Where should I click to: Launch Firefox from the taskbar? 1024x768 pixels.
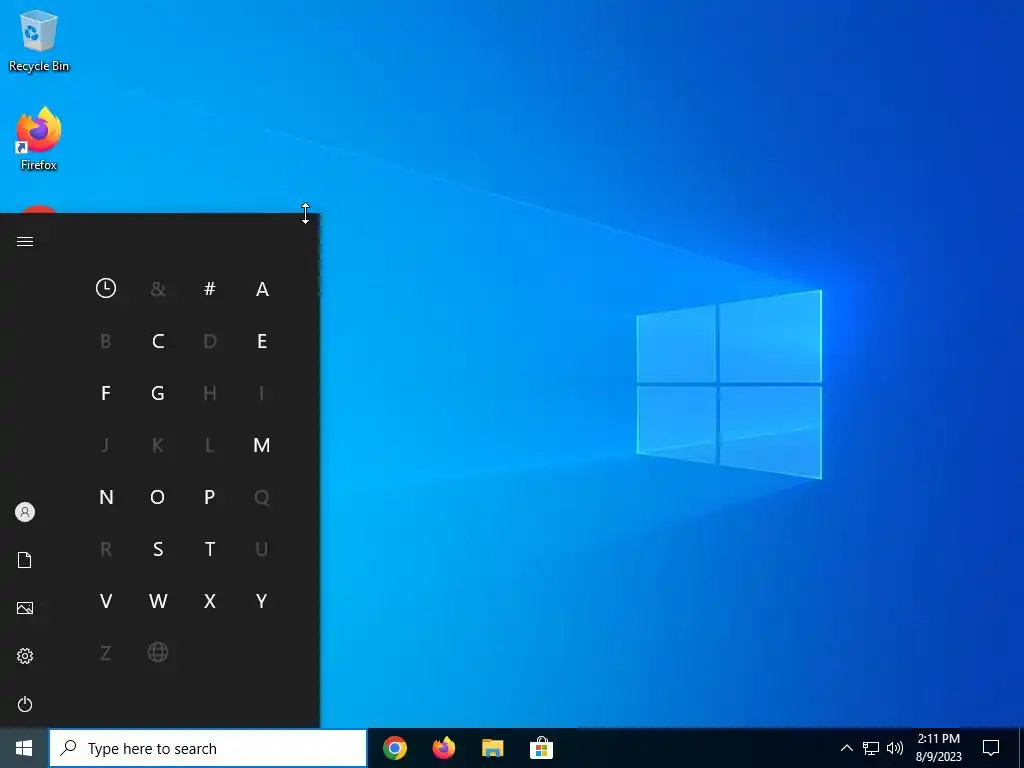[443, 748]
